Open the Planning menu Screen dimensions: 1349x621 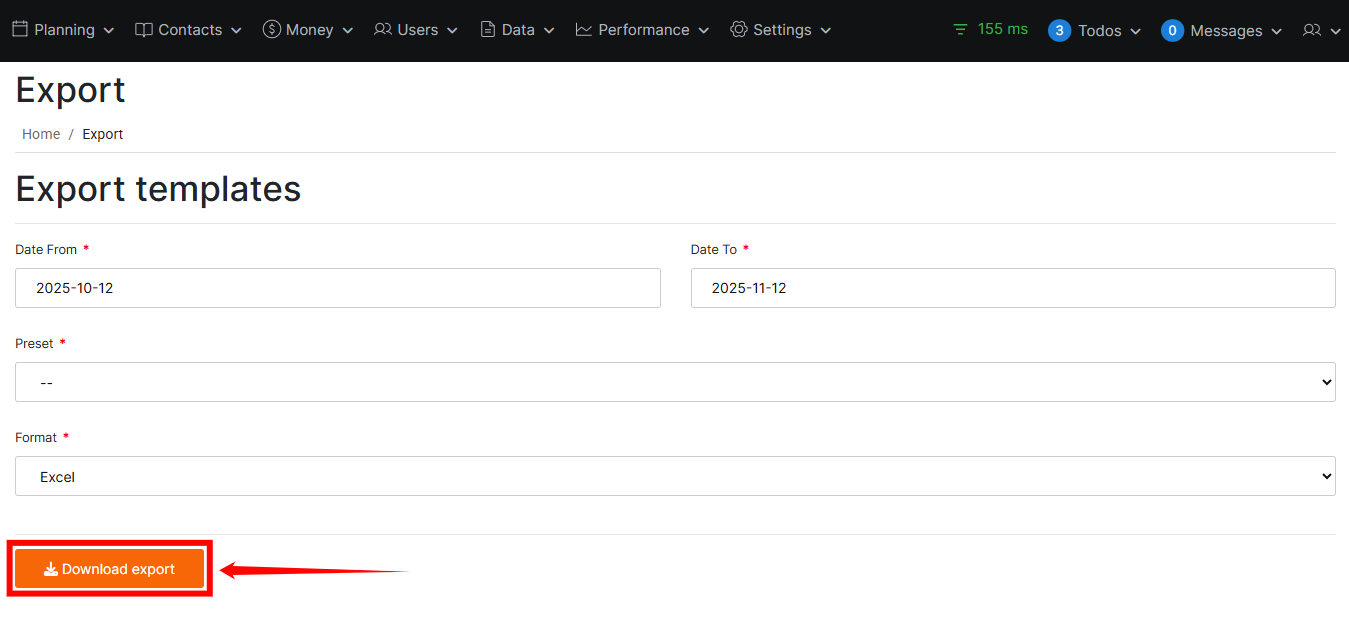[x=63, y=29]
